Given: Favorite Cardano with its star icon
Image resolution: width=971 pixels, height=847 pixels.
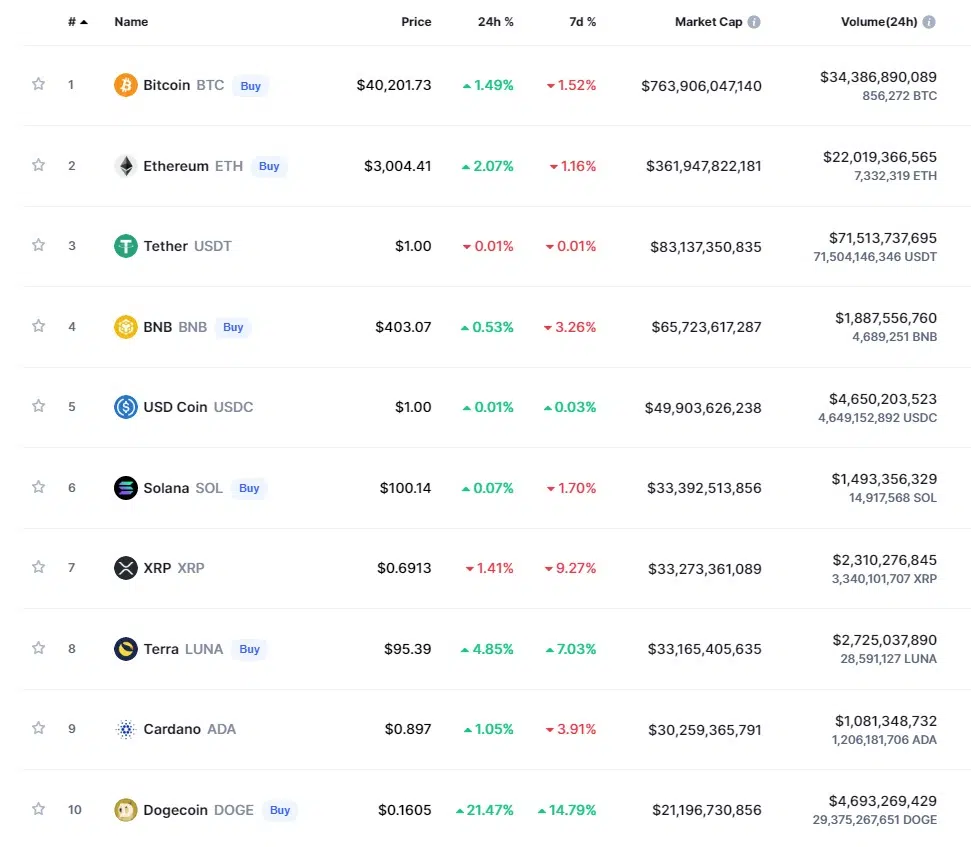Looking at the screenshot, I should pyautogui.click(x=38, y=729).
